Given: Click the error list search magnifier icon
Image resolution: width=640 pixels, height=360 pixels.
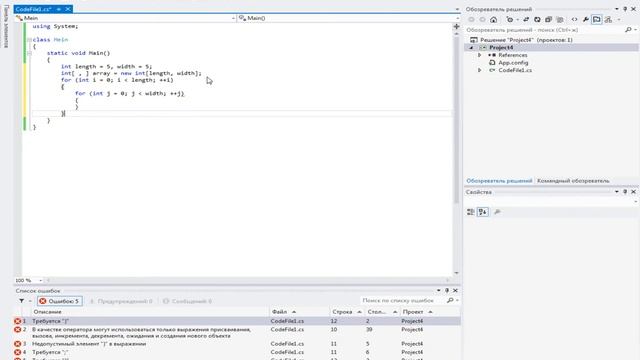Looking at the screenshot, I should [450, 300].
